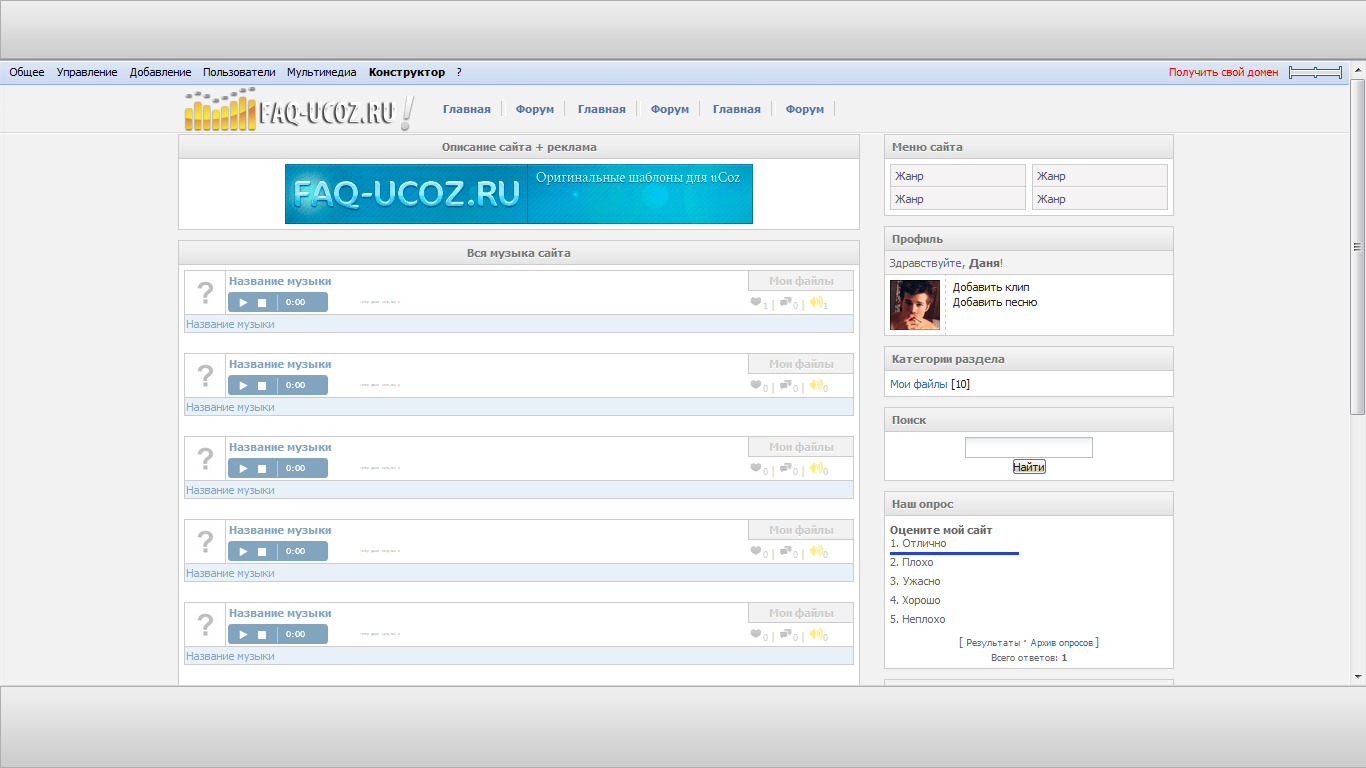Play the first track in the music list
Viewport: 1366px width, 768px height.
coord(243,302)
